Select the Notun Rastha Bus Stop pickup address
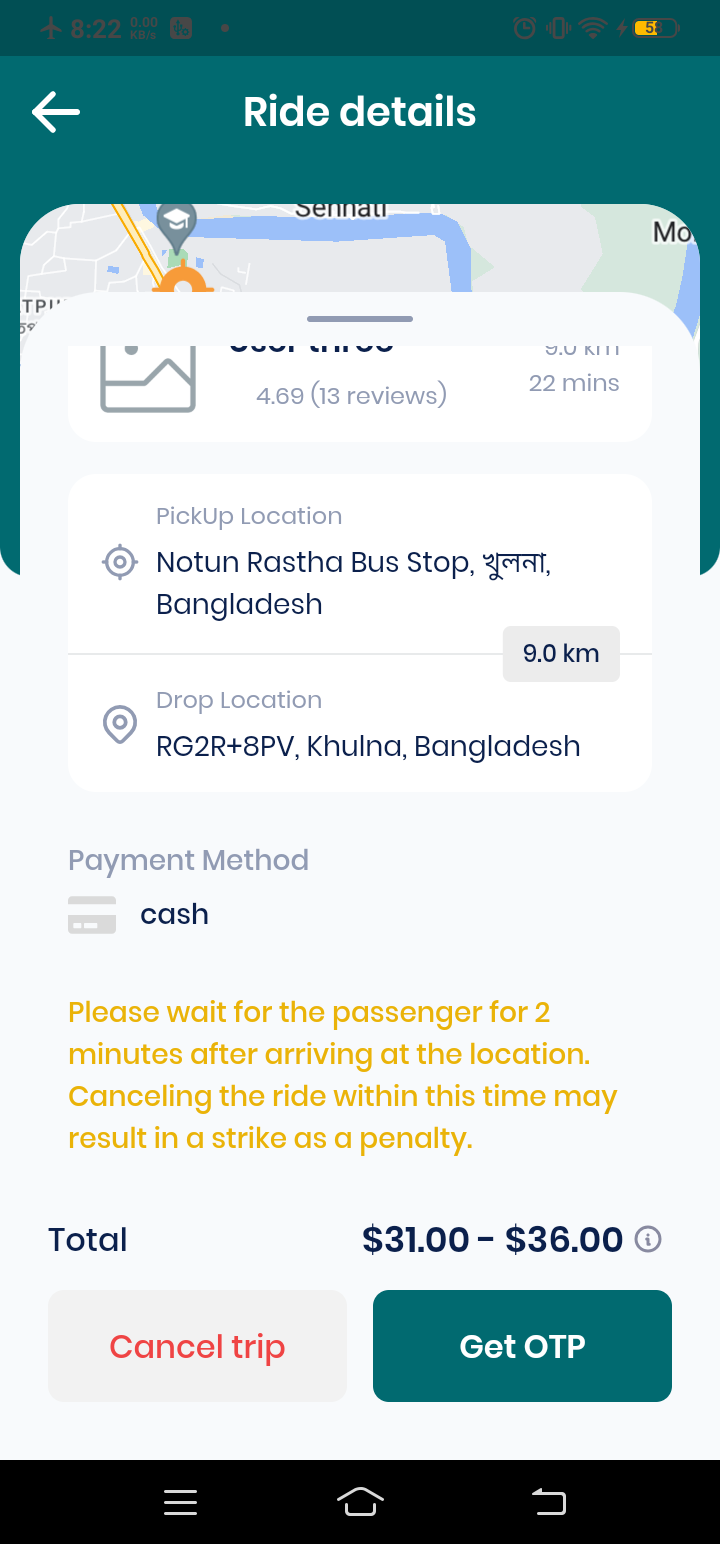This screenshot has height=1544, width=720. click(354, 583)
